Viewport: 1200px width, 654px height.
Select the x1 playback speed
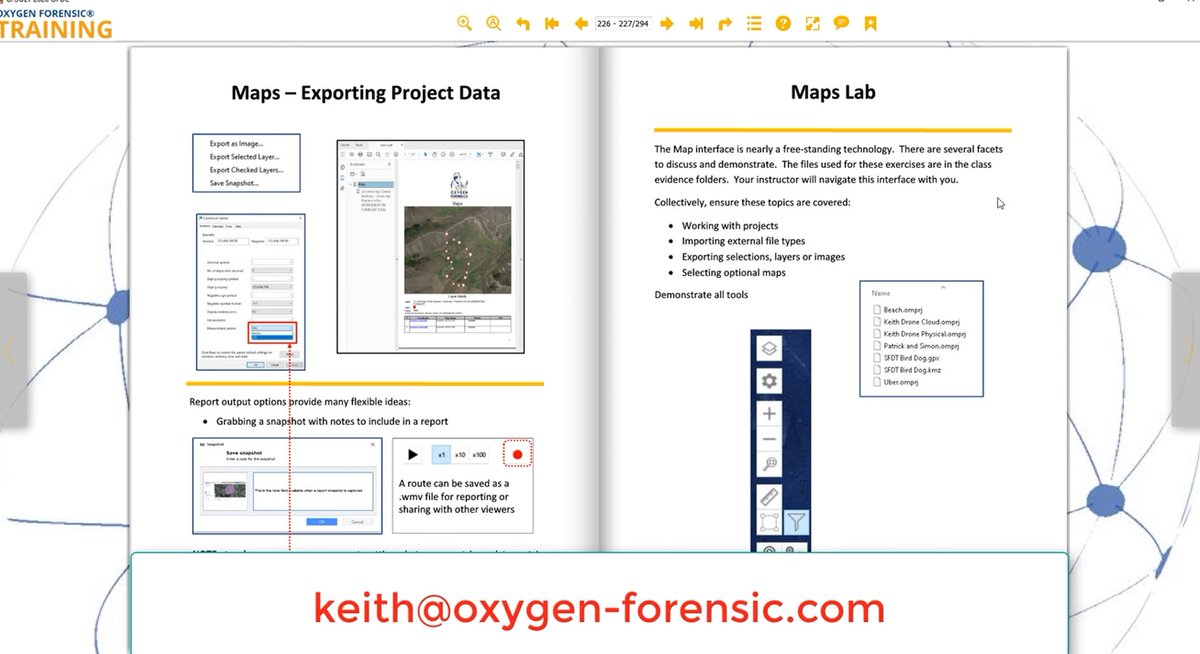[441, 455]
